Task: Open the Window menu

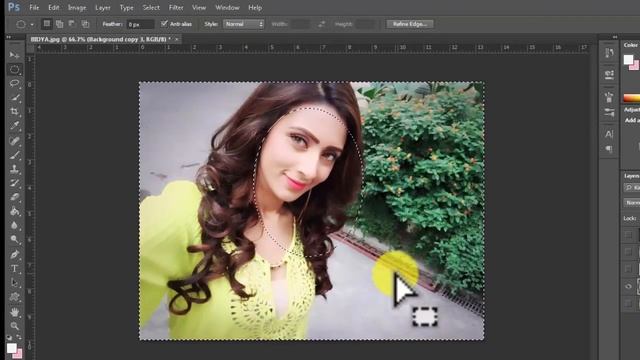Action: pyautogui.click(x=227, y=7)
